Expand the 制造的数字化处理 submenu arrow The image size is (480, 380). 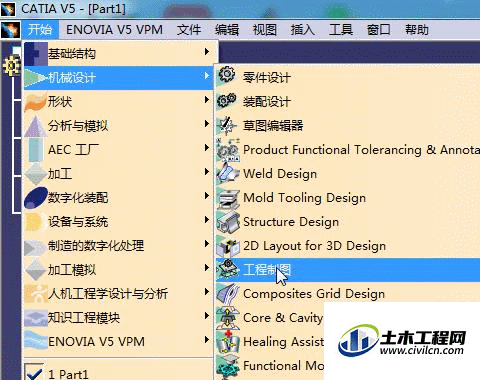207,244
